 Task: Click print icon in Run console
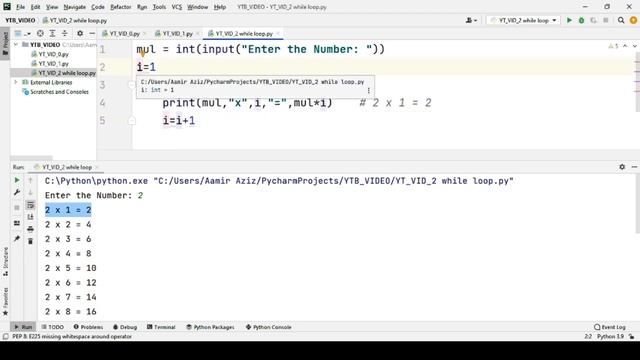(30, 229)
